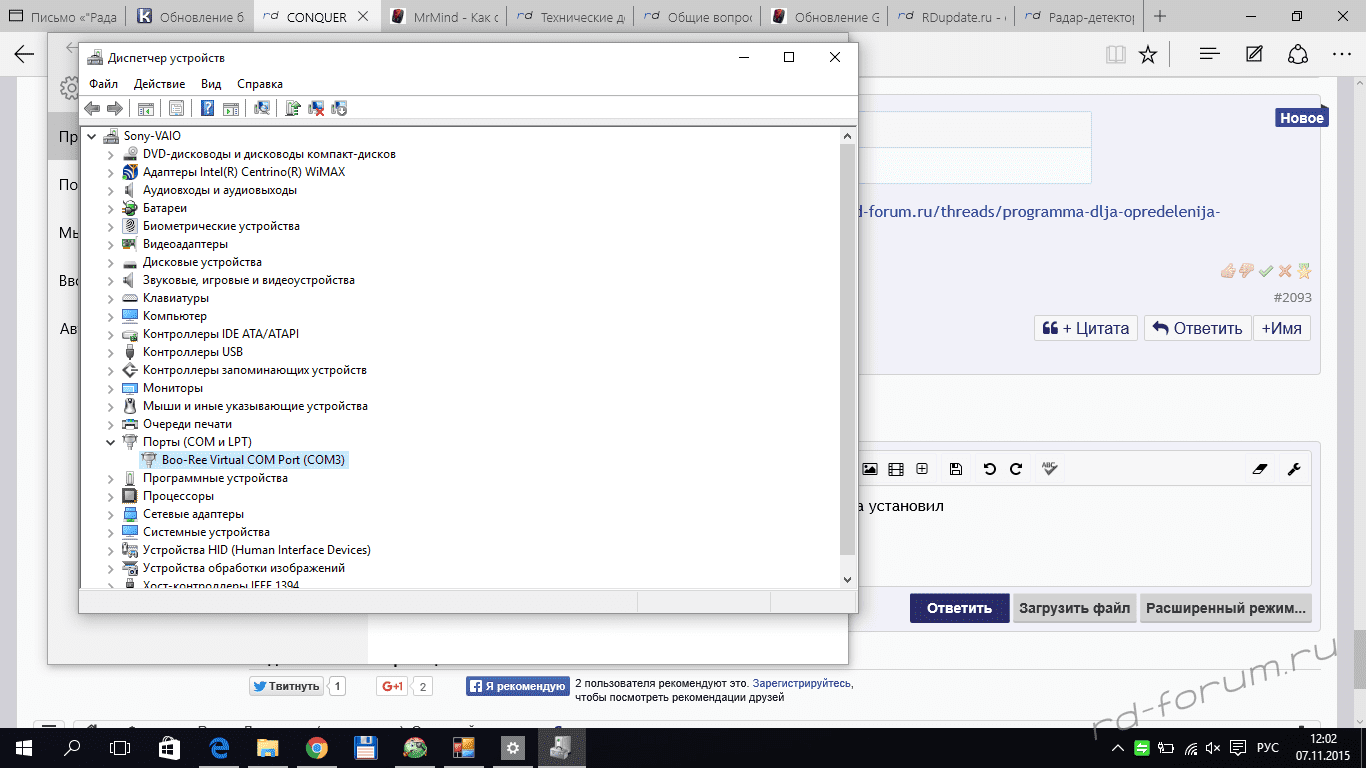
Task: Click the update driver software toolbar icon
Action: click(293, 108)
